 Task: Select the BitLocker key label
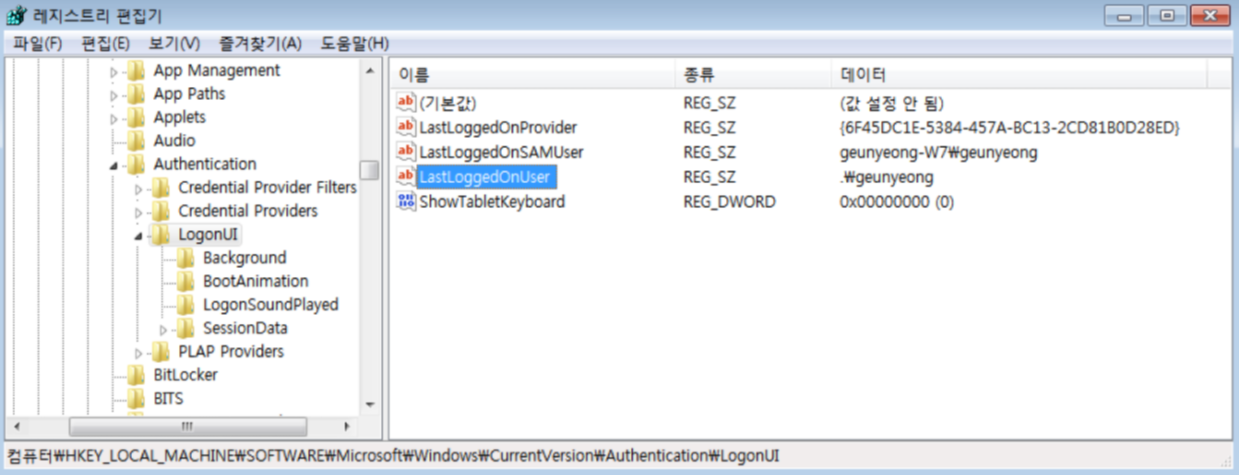coord(186,375)
